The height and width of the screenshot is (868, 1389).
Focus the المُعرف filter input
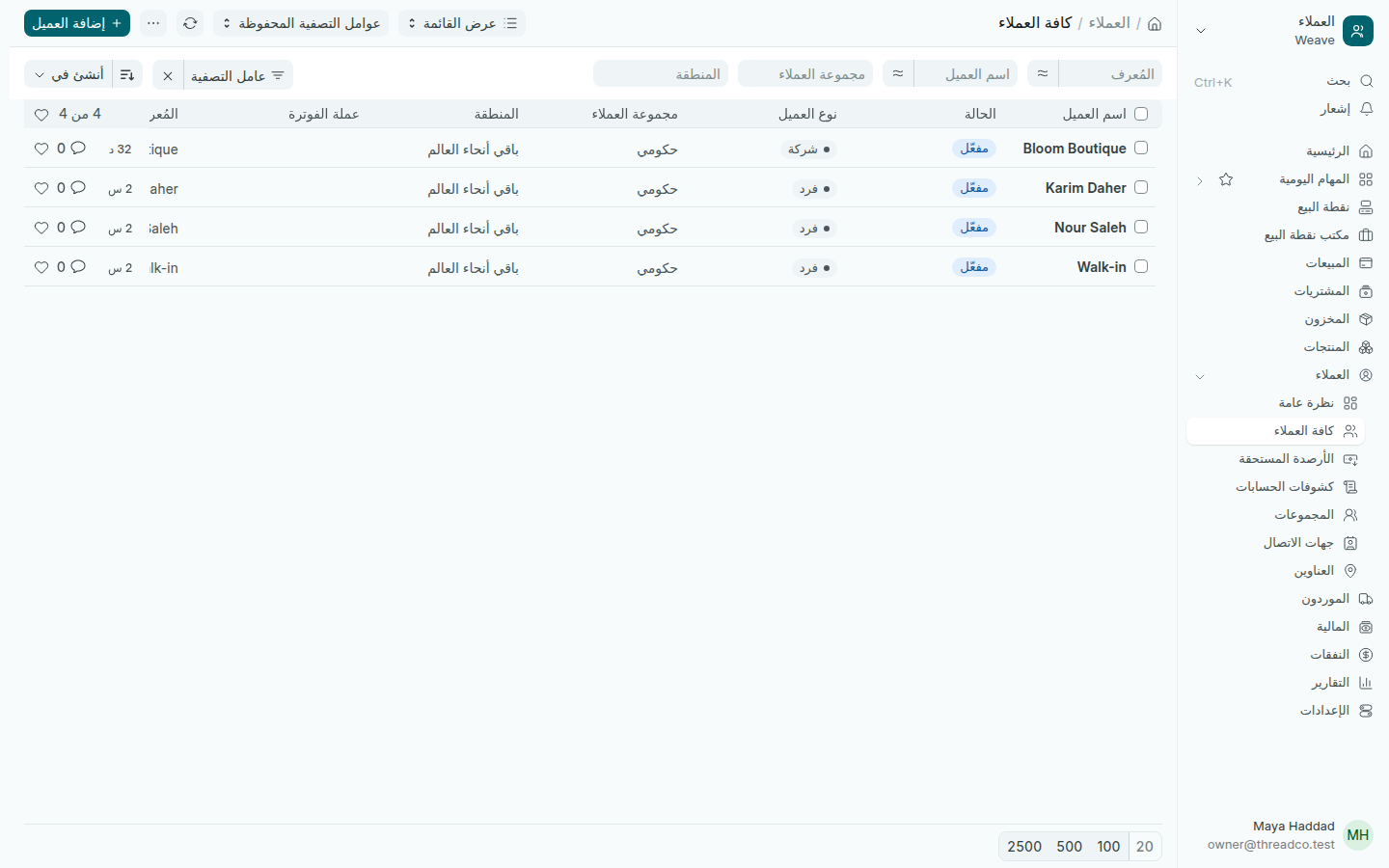point(1110,73)
